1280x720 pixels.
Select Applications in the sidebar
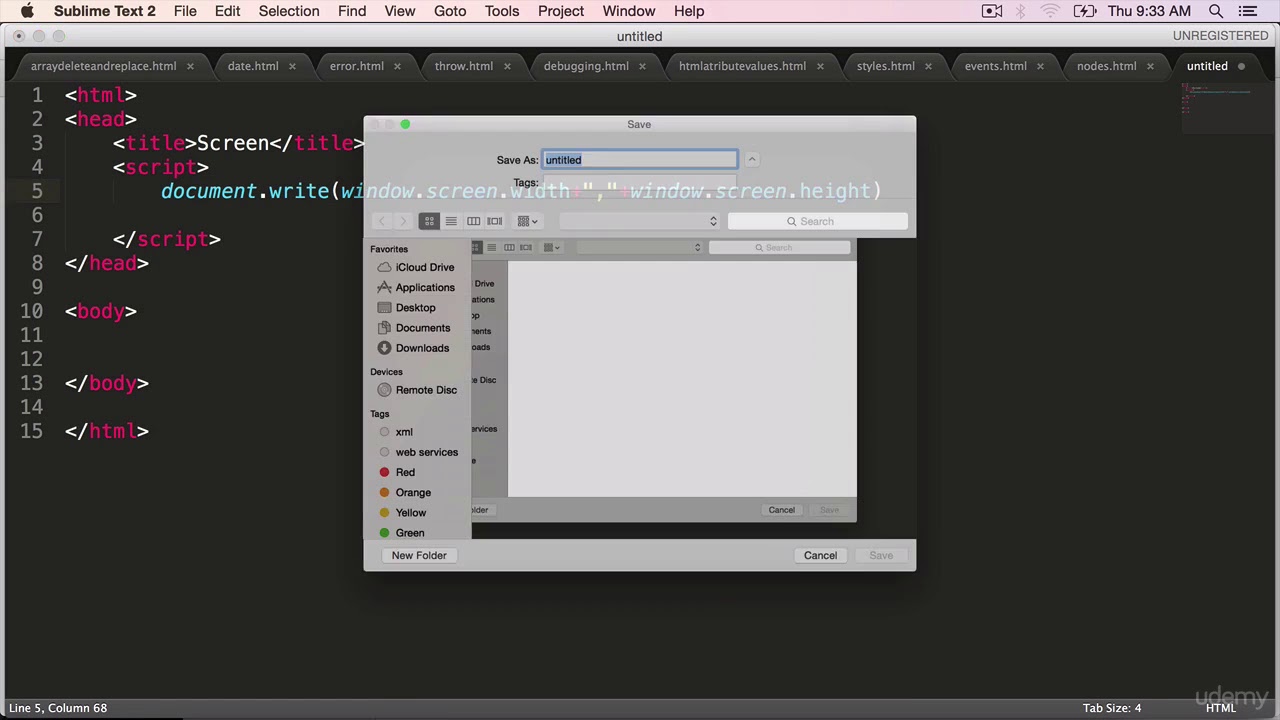click(417, 287)
